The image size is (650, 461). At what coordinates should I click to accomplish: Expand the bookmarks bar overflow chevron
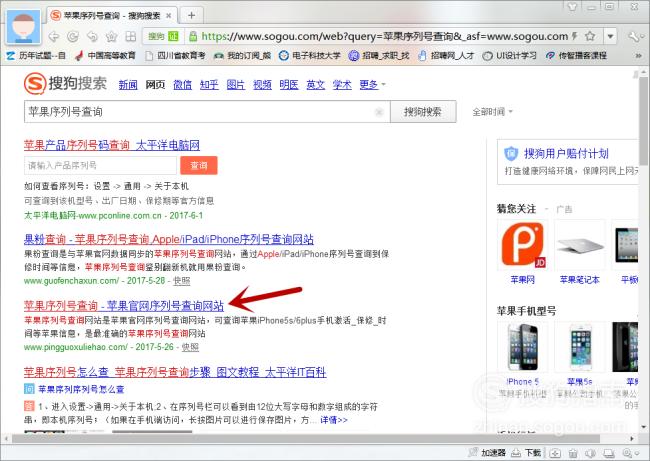pyautogui.click(x=638, y=56)
